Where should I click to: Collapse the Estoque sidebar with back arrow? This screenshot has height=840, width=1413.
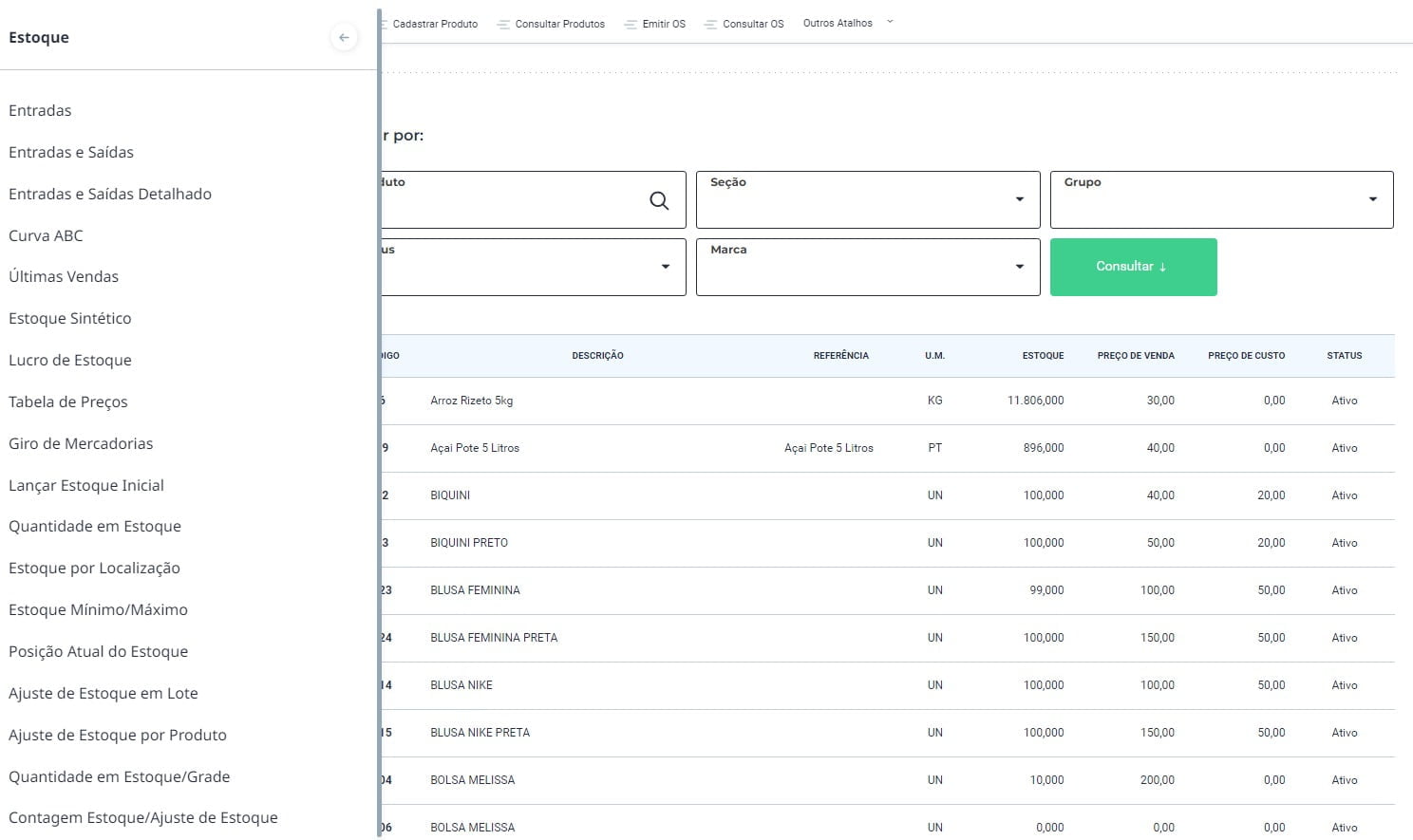pyautogui.click(x=344, y=38)
